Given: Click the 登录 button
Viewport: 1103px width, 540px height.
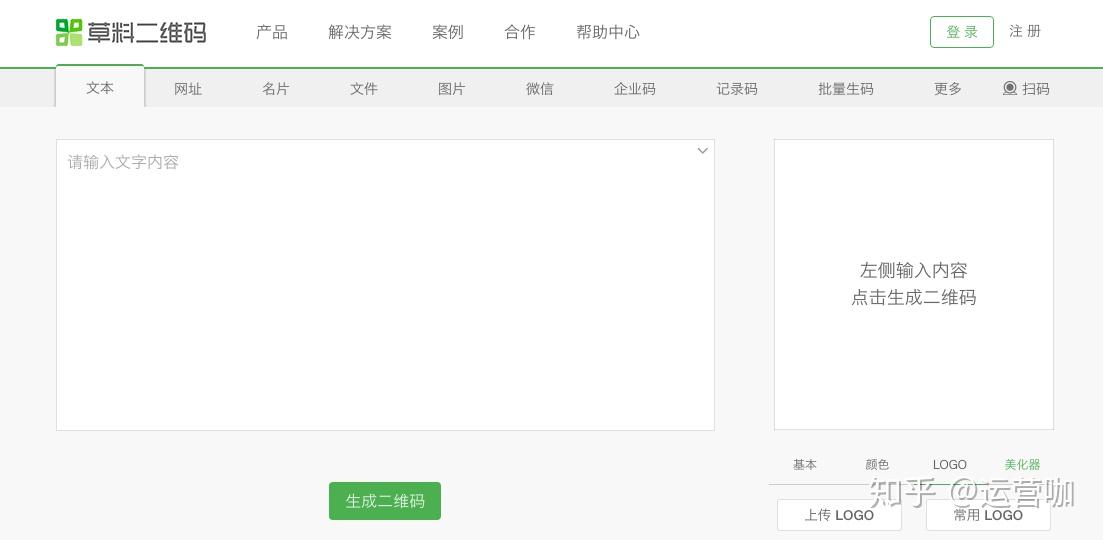Looking at the screenshot, I should click(x=962, y=32).
